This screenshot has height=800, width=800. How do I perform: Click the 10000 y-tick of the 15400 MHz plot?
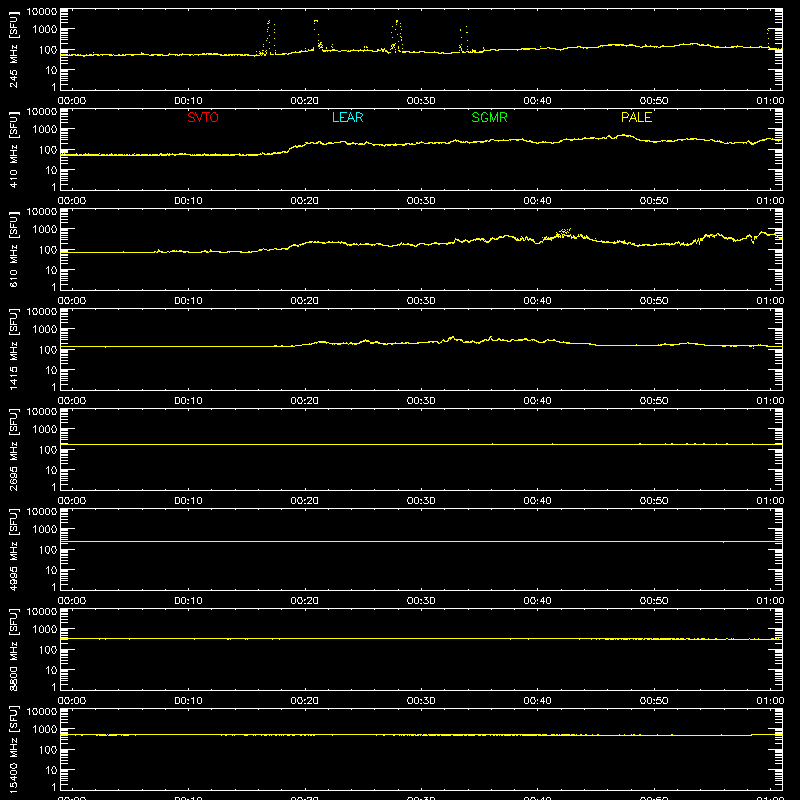point(42,712)
